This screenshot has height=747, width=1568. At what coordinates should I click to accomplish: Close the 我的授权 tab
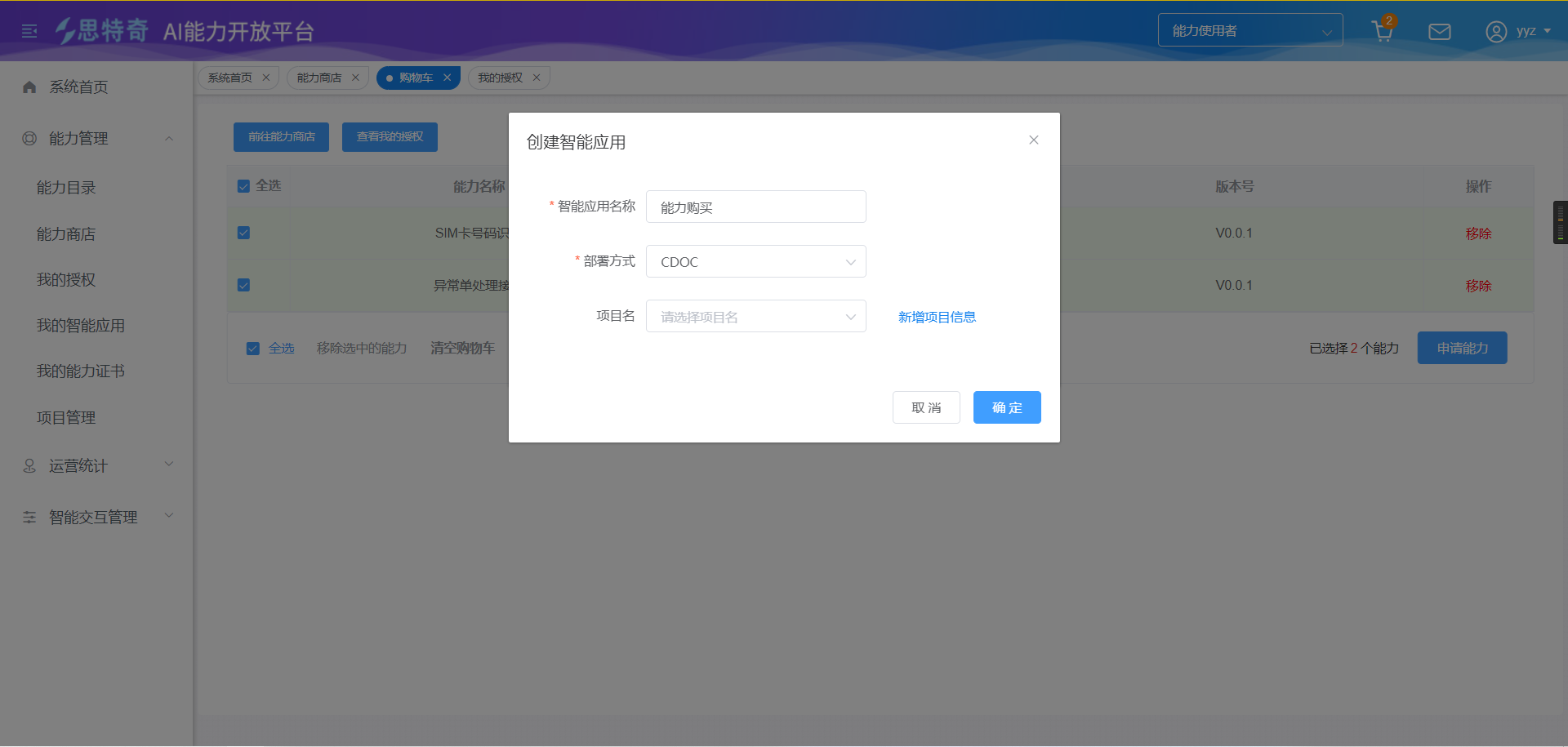click(537, 78)
